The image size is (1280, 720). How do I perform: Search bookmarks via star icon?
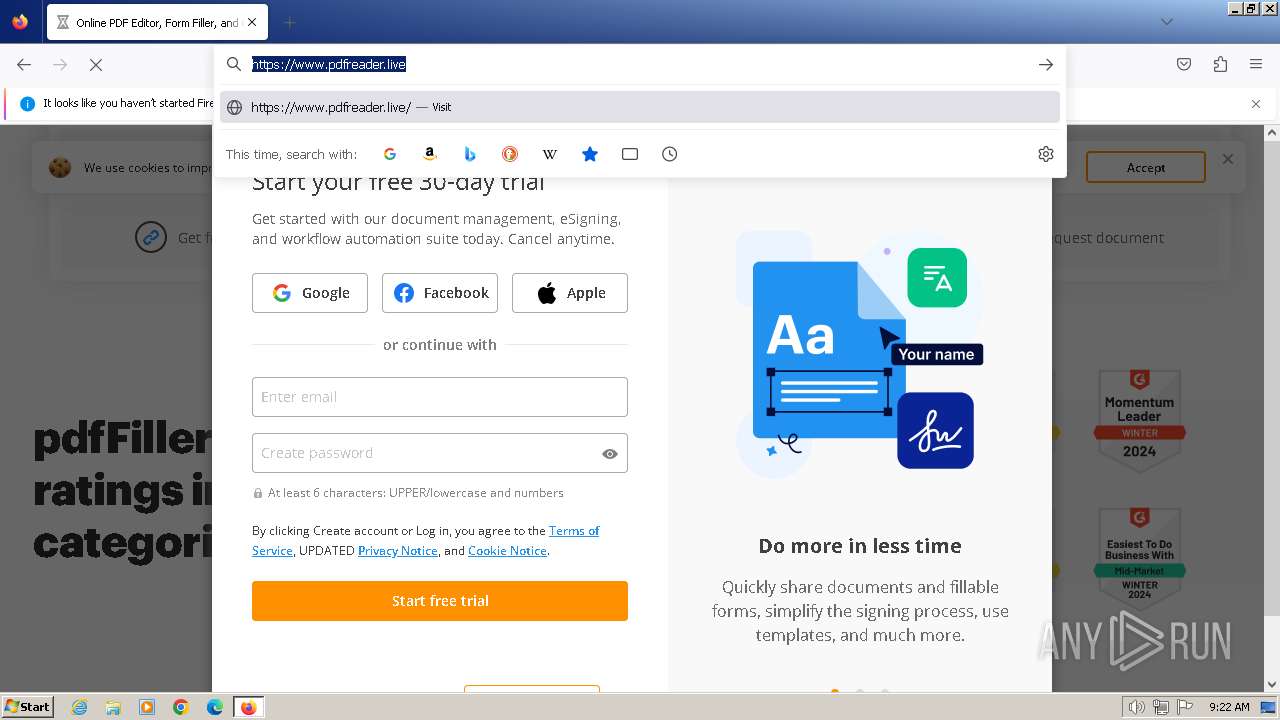[590, 154]
